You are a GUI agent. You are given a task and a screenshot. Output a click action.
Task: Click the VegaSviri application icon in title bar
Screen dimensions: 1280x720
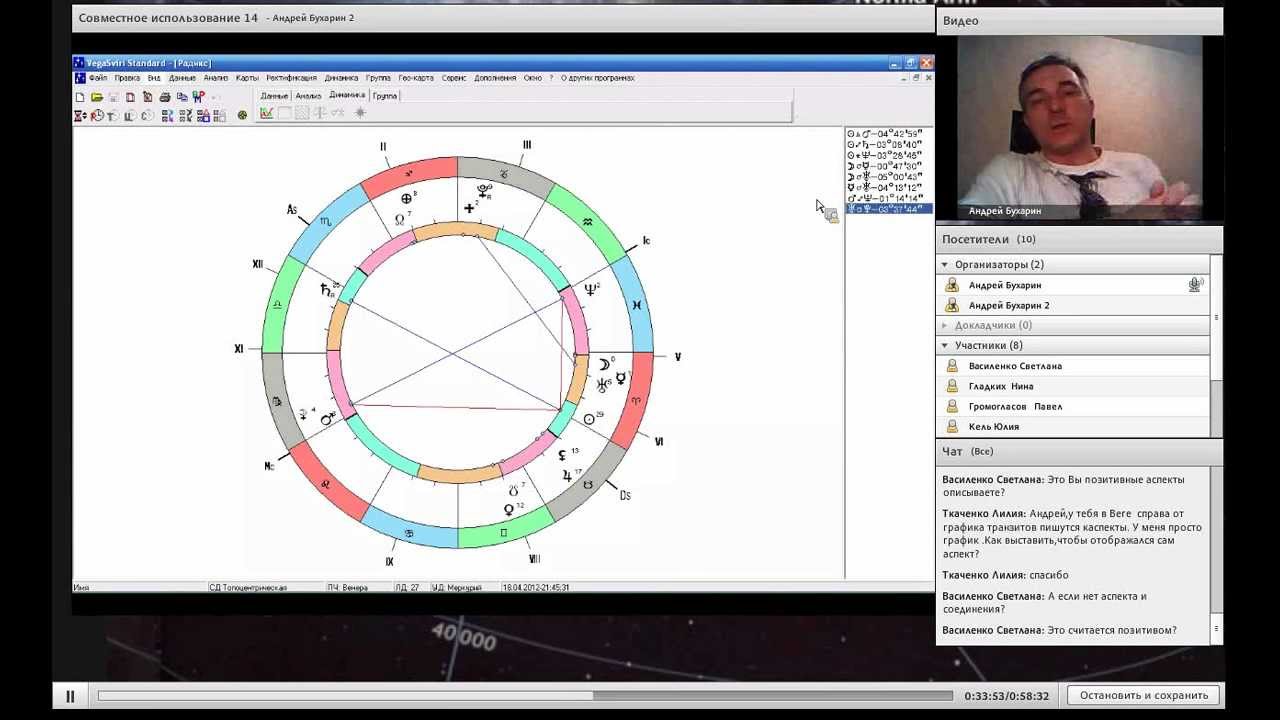pos(79,63)
